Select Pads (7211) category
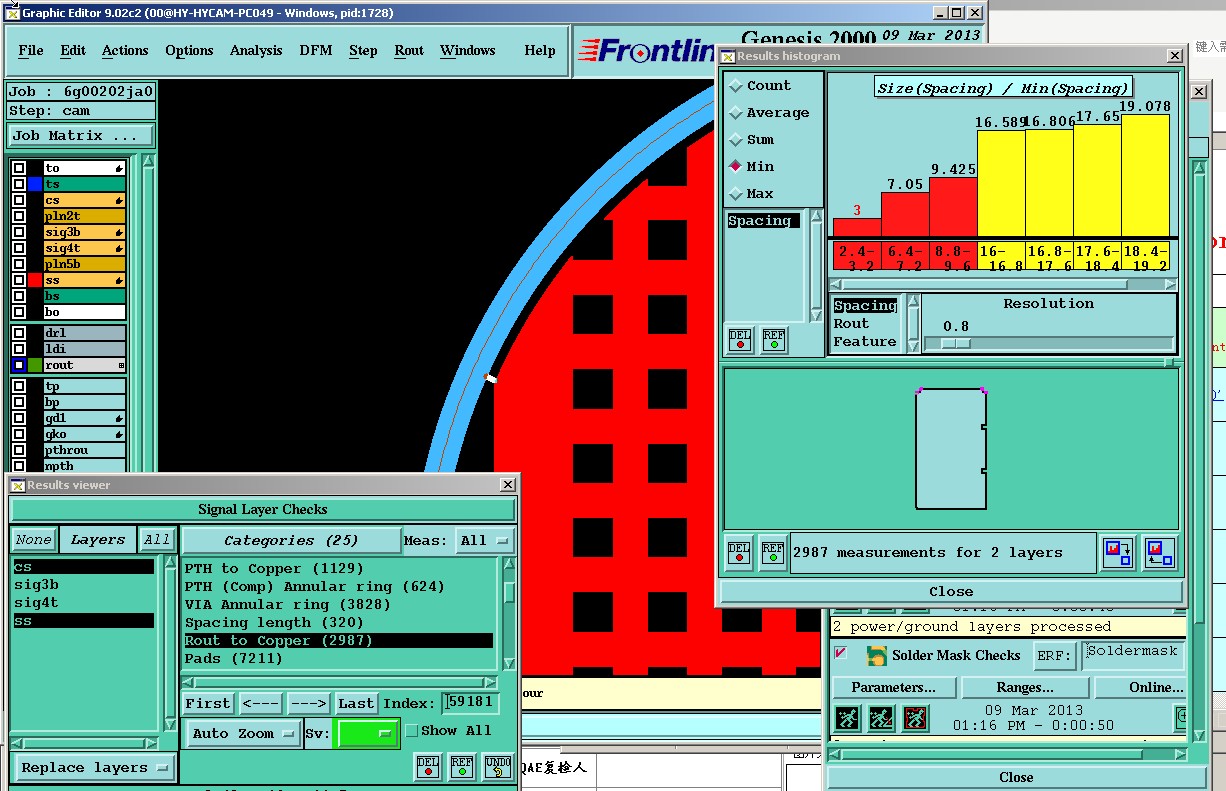This screenshot has height=791, width=1226. click(338, 659)
